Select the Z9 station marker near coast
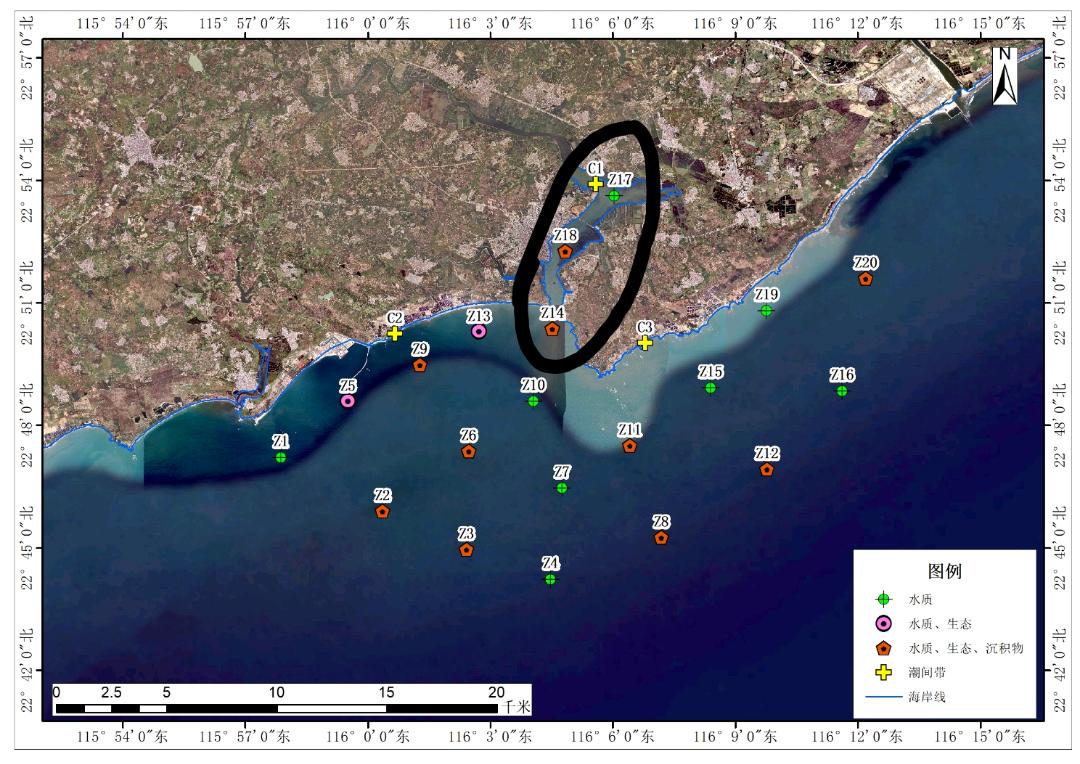 point(419,365)
